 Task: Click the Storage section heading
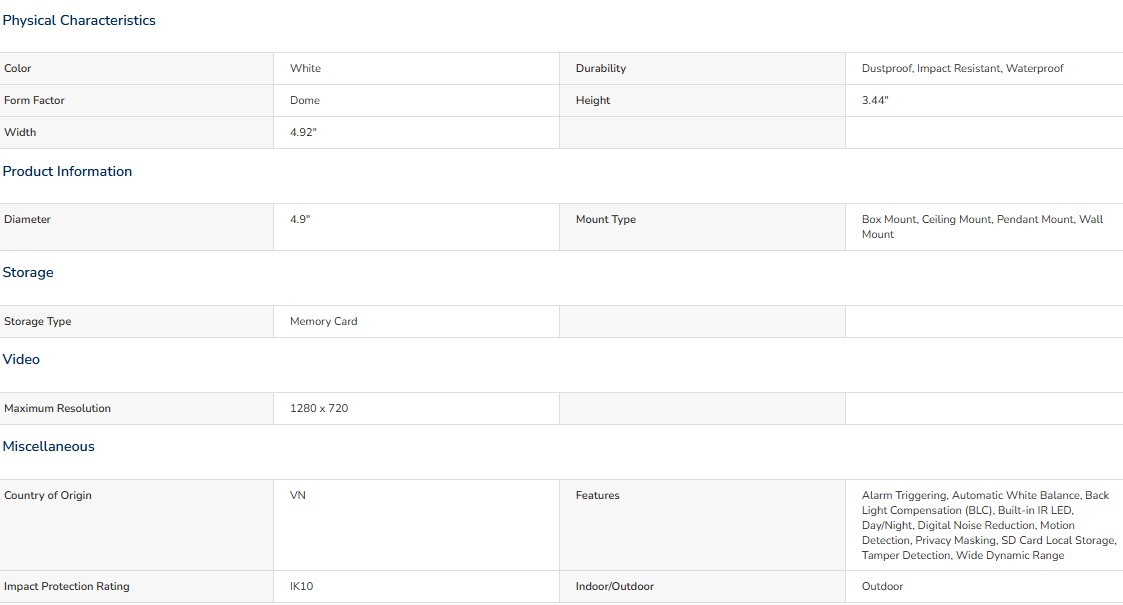pos(28,273)
